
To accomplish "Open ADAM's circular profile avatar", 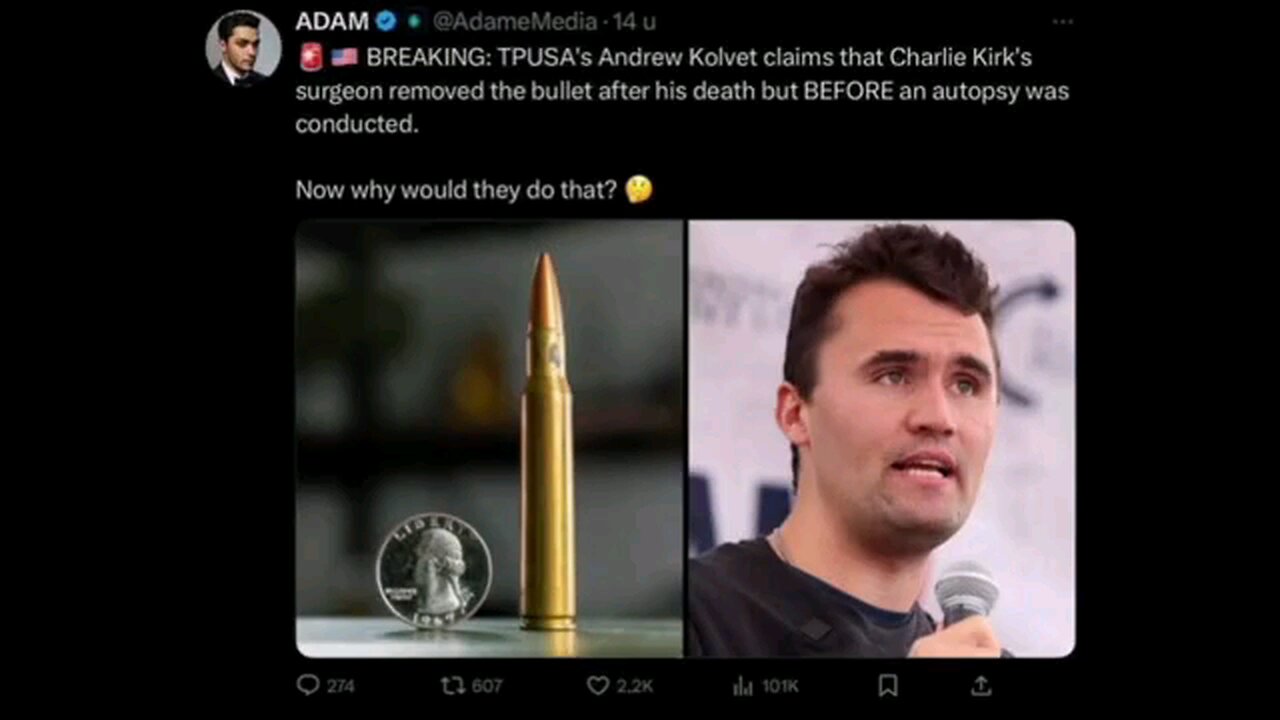I will (x=242, y=47).
